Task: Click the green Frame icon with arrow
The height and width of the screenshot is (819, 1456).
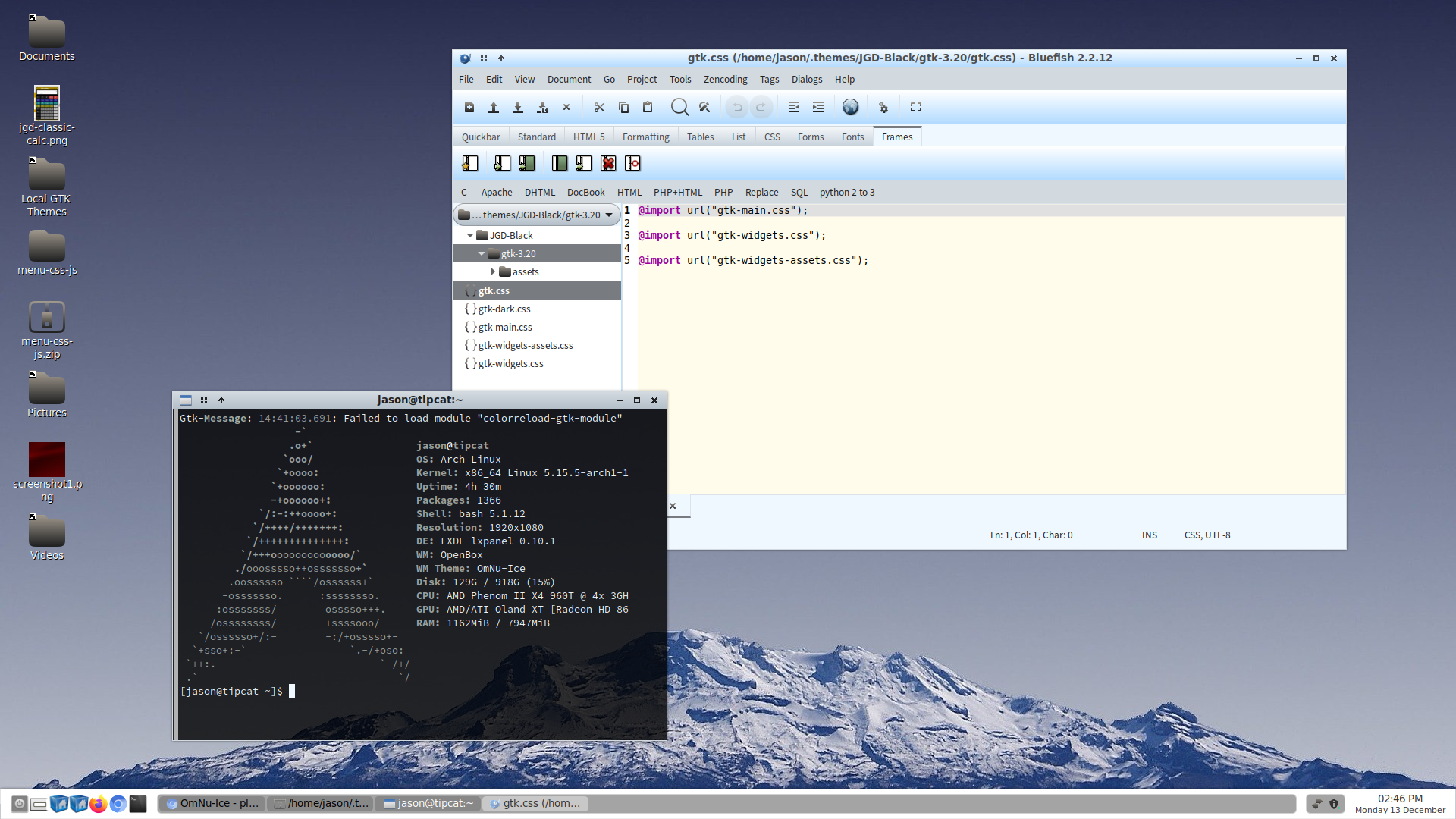Action: coord(527,163)
